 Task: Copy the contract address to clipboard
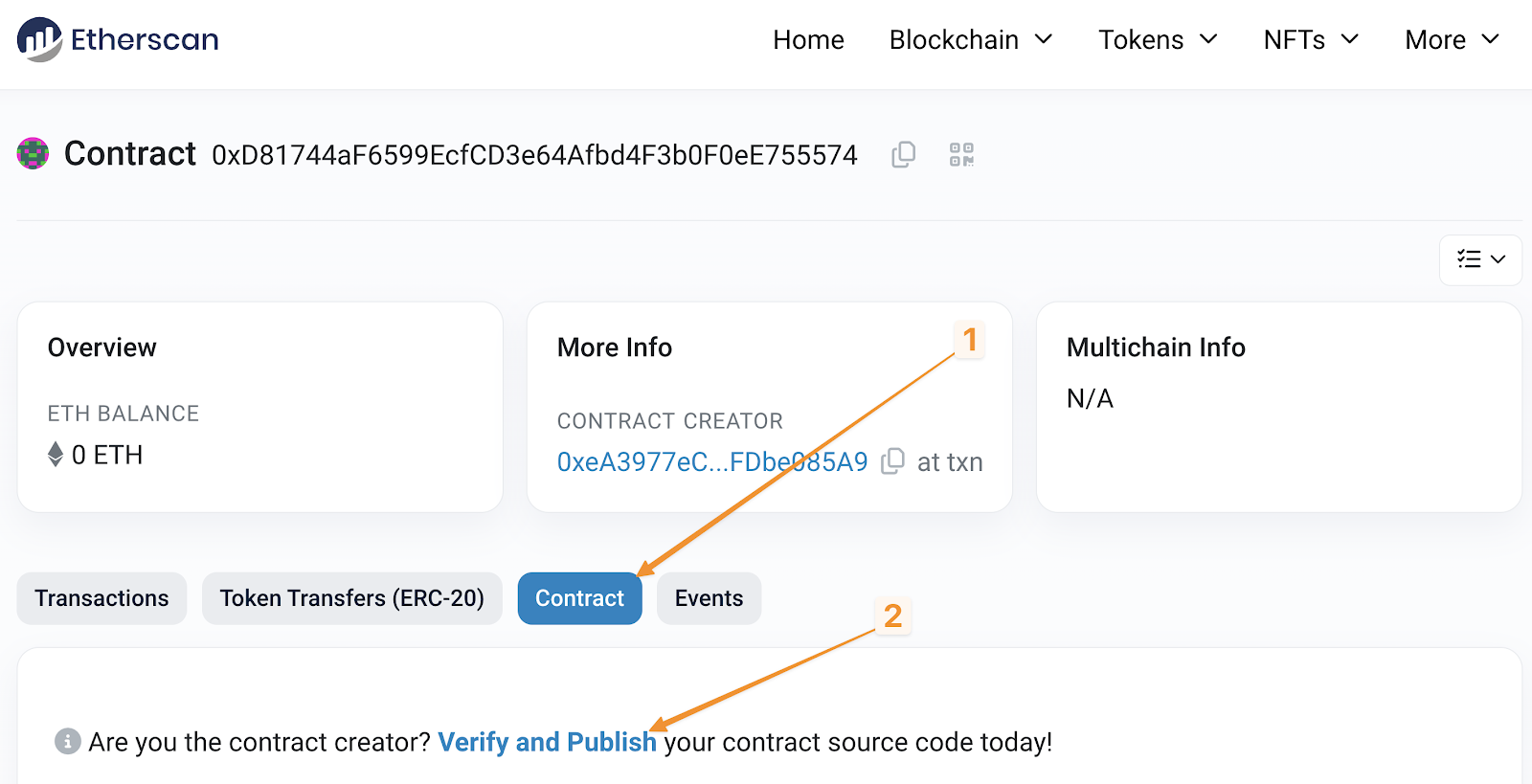click(x=904, y=155)
